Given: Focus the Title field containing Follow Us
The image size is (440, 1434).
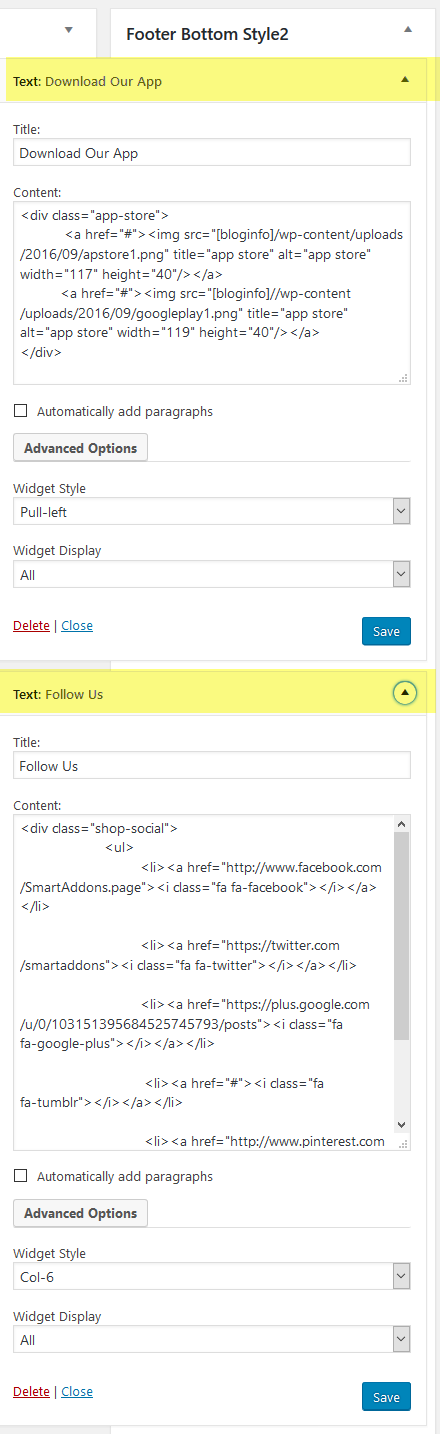Looking at the screenshot, I should (x=212, y=765).
